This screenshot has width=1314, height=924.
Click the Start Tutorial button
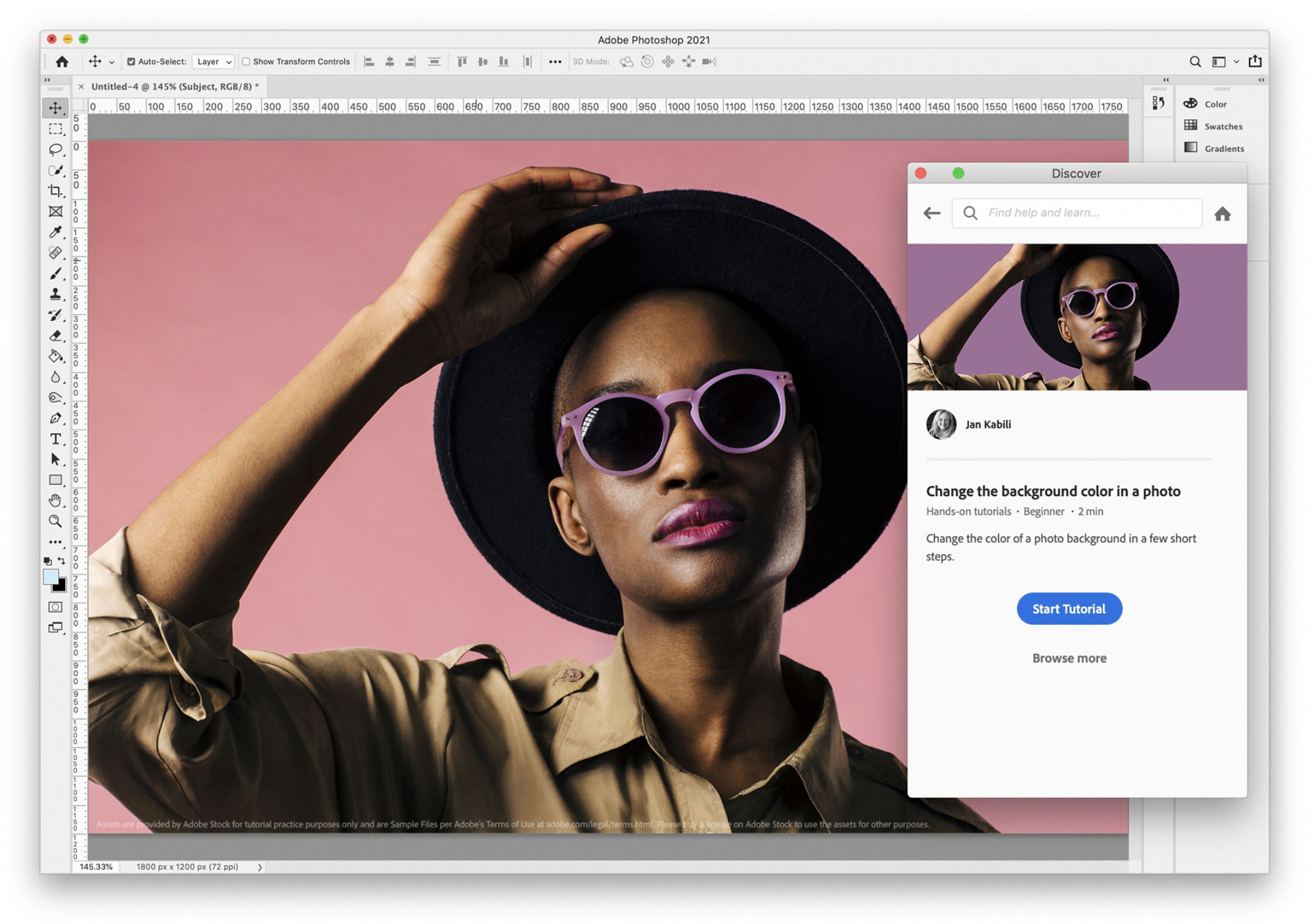click(1068, 608)
